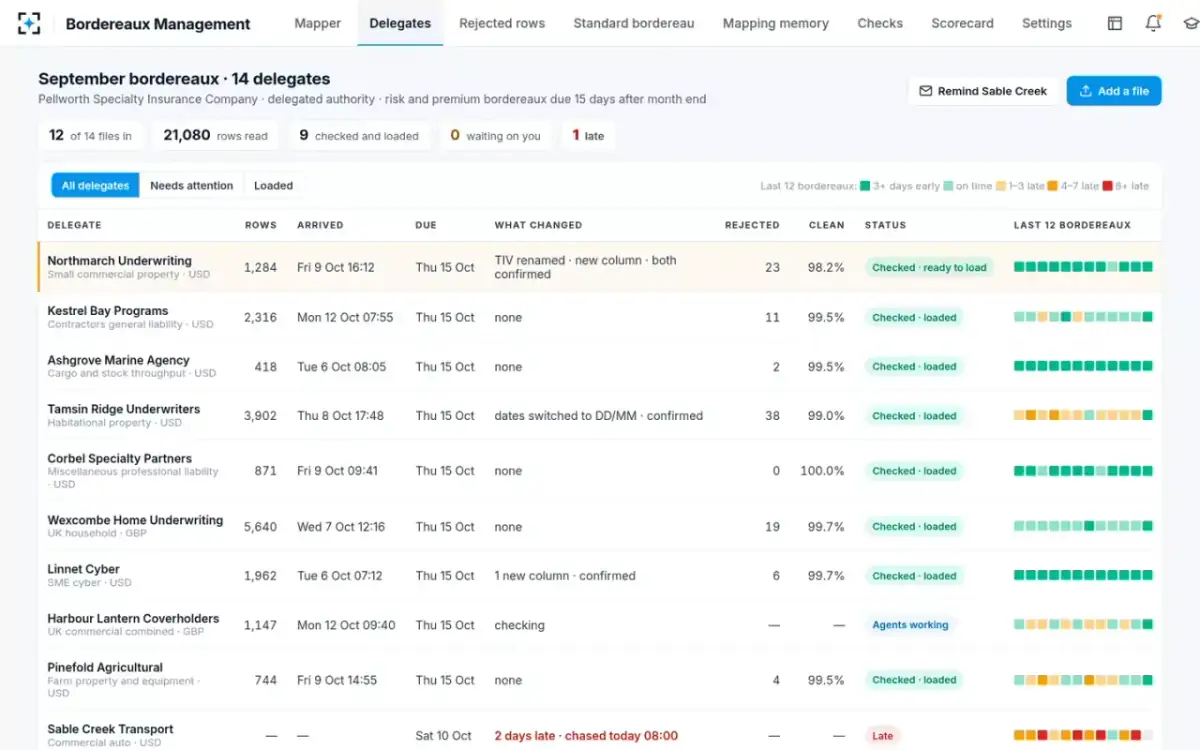
Task: Sort by the Status column header
Action: (885, 225)
